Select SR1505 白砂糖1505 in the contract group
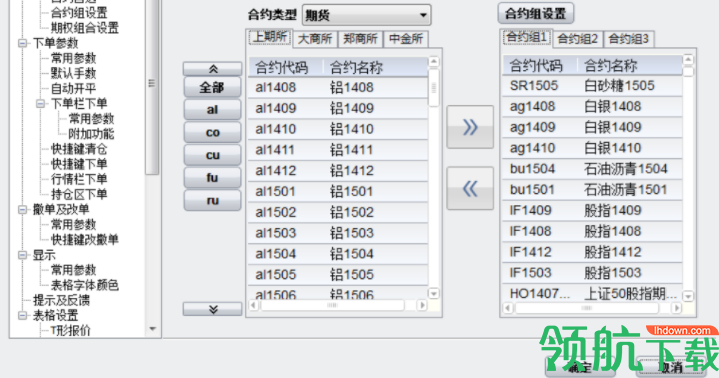This screenshot has height=378, width=719. pos(592,86)
